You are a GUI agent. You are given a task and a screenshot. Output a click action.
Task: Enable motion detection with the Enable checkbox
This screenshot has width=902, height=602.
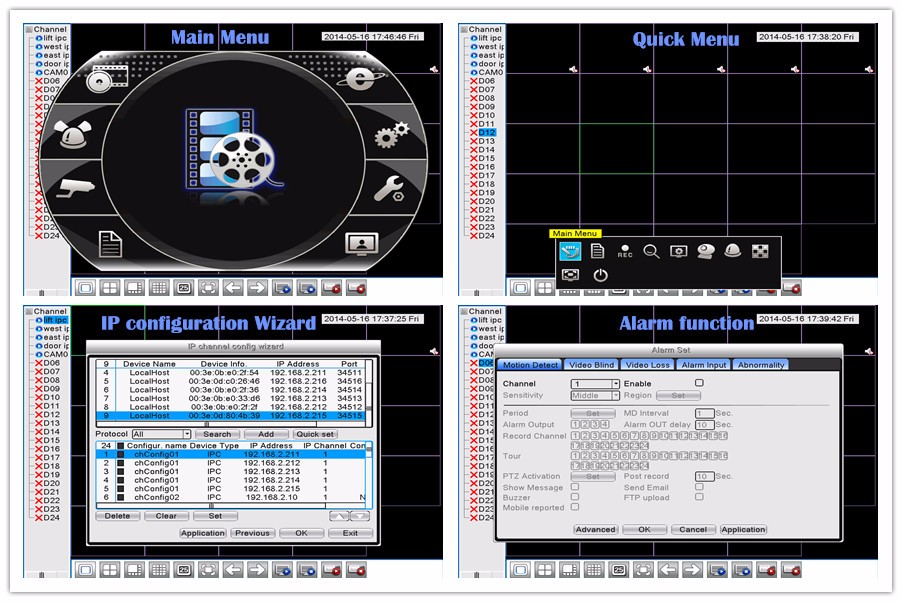click(699, 383)
